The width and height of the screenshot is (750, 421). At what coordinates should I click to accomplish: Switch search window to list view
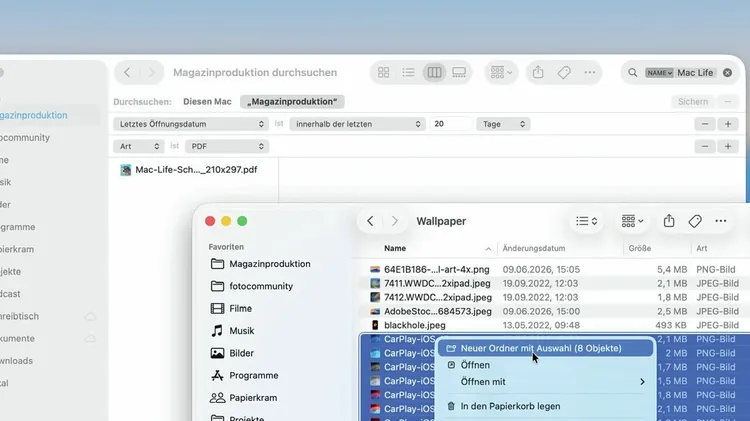(408, 73)
